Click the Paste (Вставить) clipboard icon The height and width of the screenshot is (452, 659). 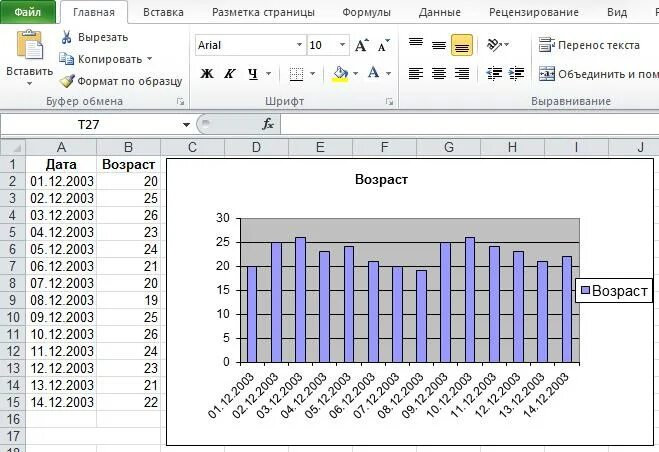pos(29,45)
